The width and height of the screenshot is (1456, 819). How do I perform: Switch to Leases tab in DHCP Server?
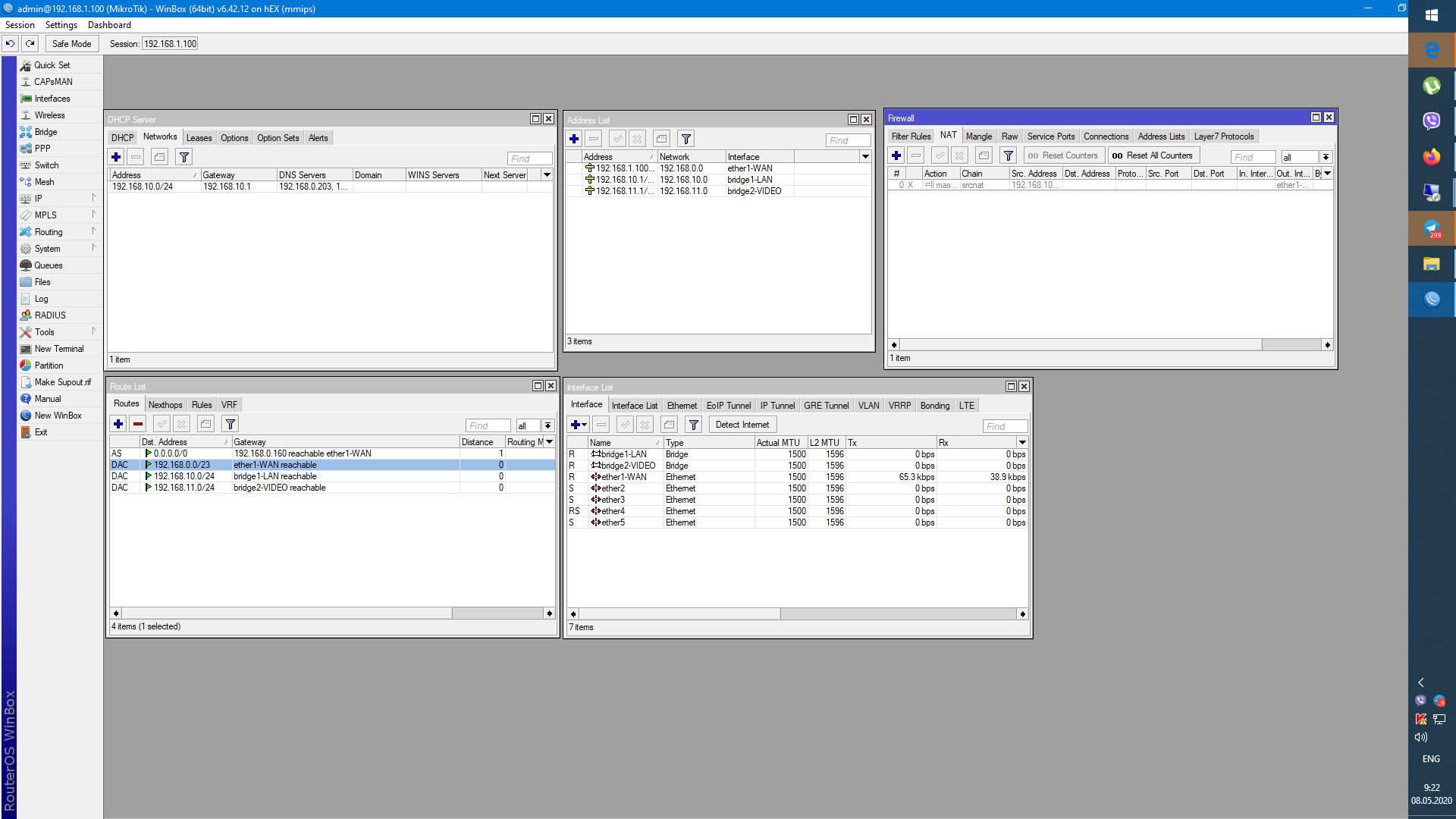coord(199,138)
